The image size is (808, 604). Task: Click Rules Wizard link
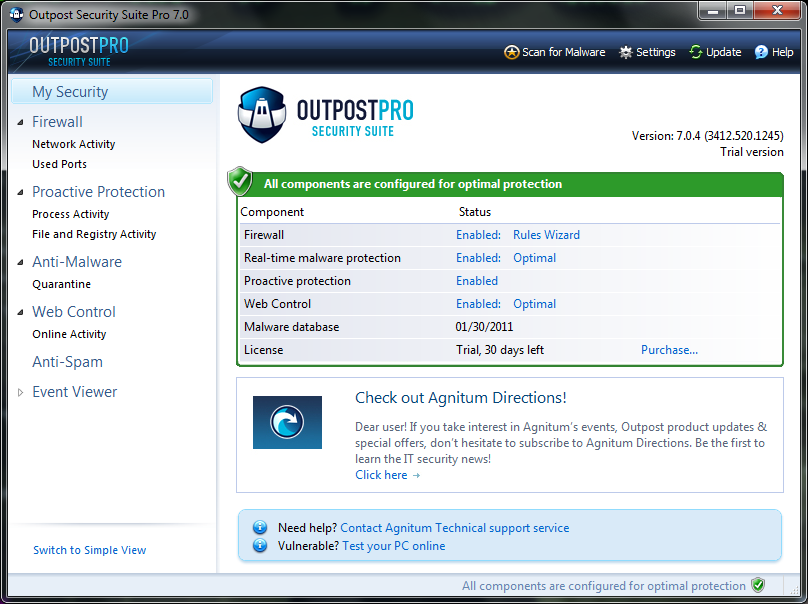coord(546,235)
